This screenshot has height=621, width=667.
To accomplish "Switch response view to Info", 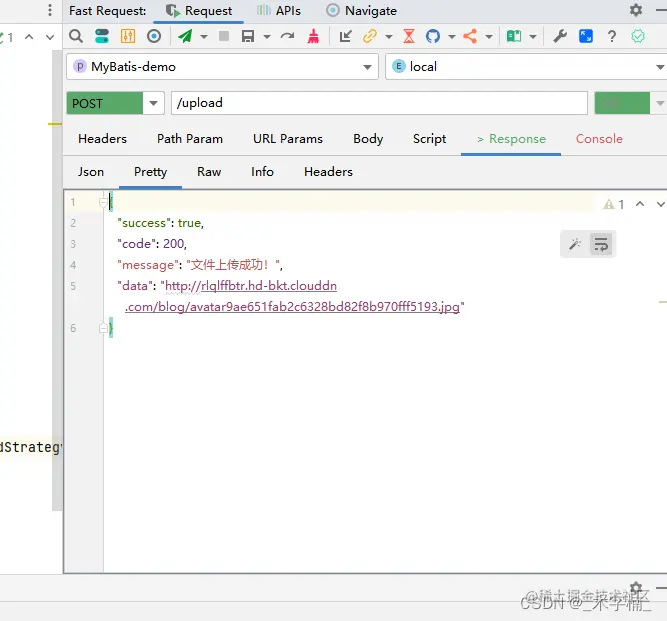I will tap(262, 172).
